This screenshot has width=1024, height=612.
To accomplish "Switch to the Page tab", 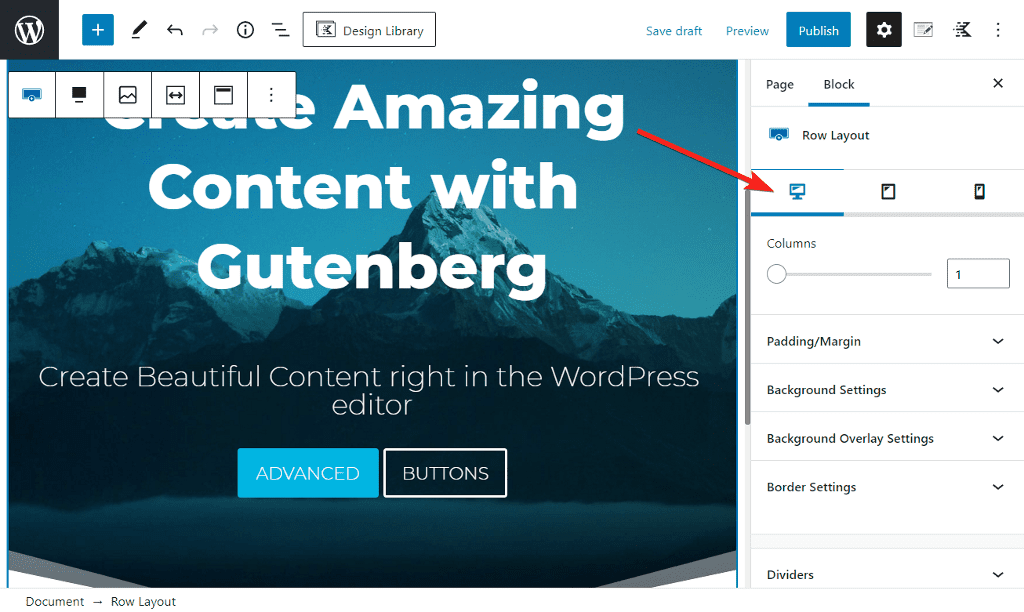I will click(779, 84).
